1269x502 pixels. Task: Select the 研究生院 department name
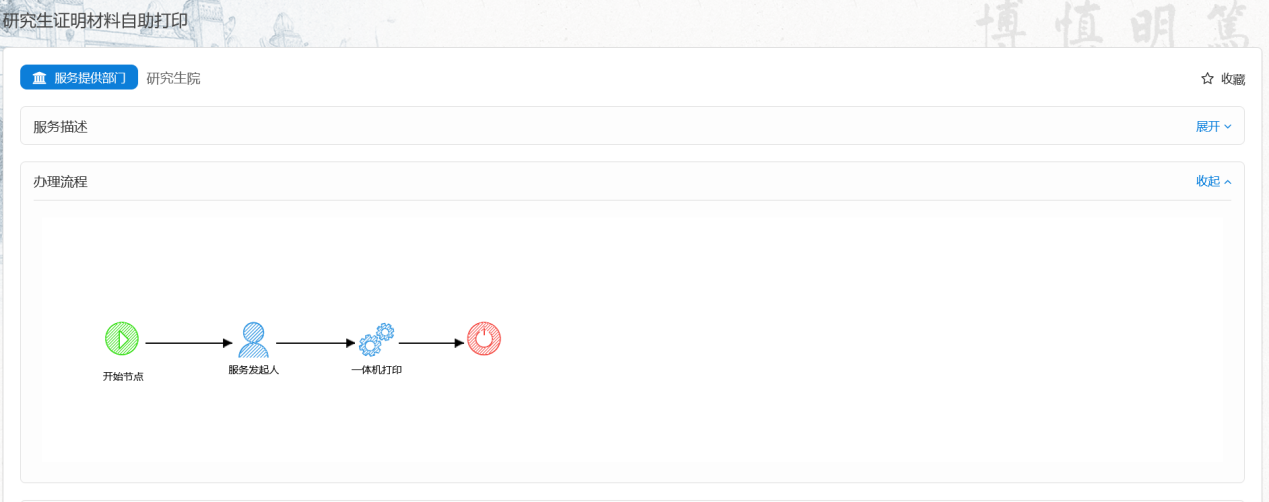pos(174,78)
